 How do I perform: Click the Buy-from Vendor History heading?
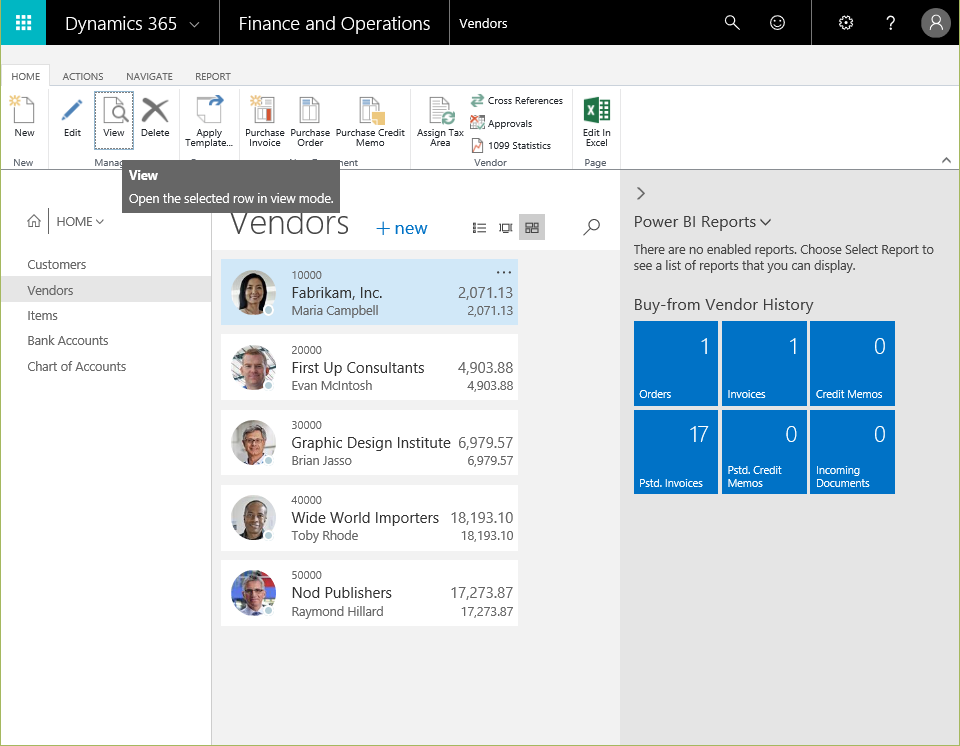point(723,304)
